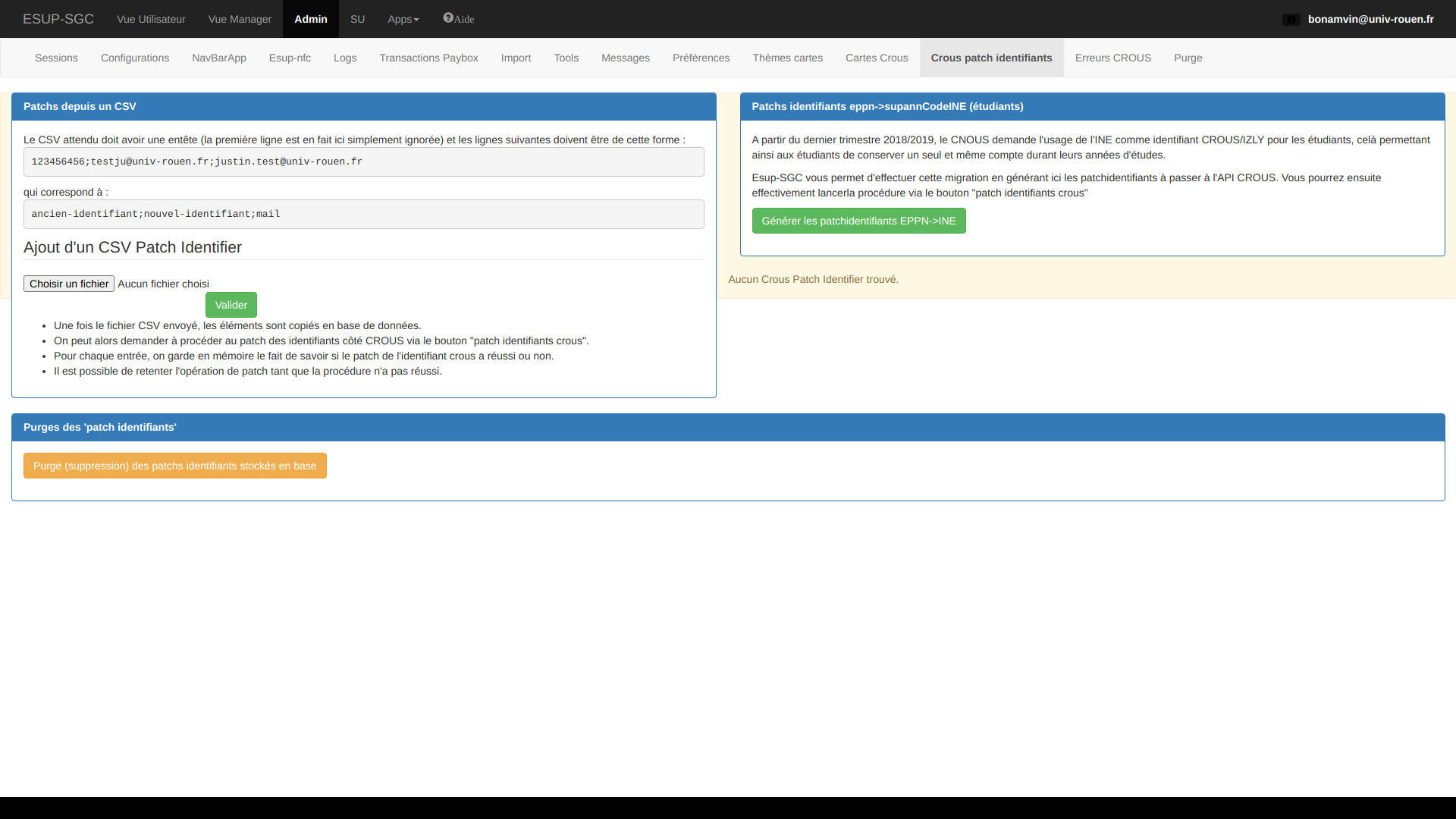The height and width of the screenshot is (819, 1456).
Task: Click the bonamvin@univ-rouen.fr account link
Action: (1370, 19)
